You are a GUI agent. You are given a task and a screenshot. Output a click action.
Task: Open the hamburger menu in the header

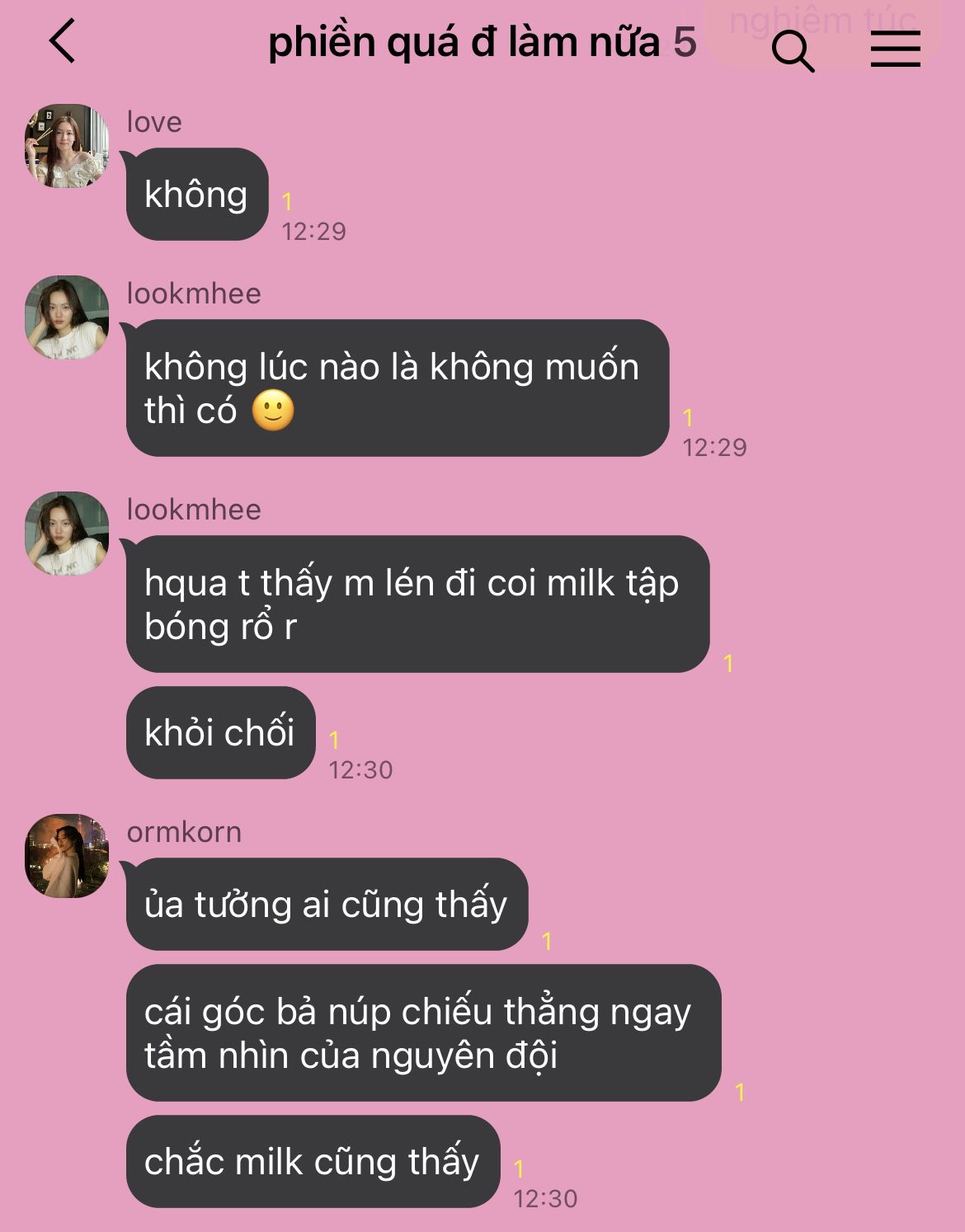[896, 49]
